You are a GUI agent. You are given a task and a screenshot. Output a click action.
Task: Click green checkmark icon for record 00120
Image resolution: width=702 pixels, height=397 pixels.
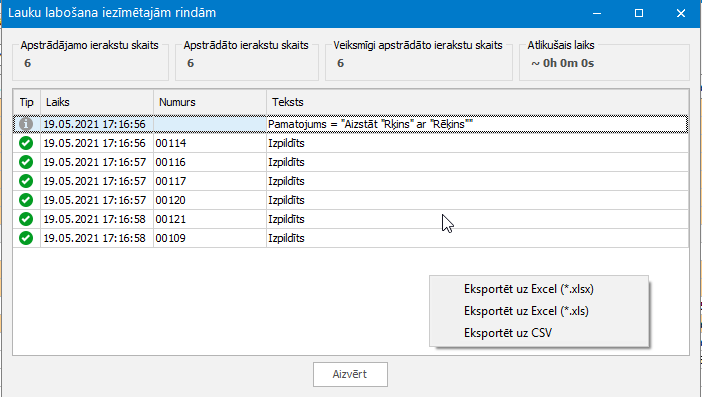coord(26,200)
